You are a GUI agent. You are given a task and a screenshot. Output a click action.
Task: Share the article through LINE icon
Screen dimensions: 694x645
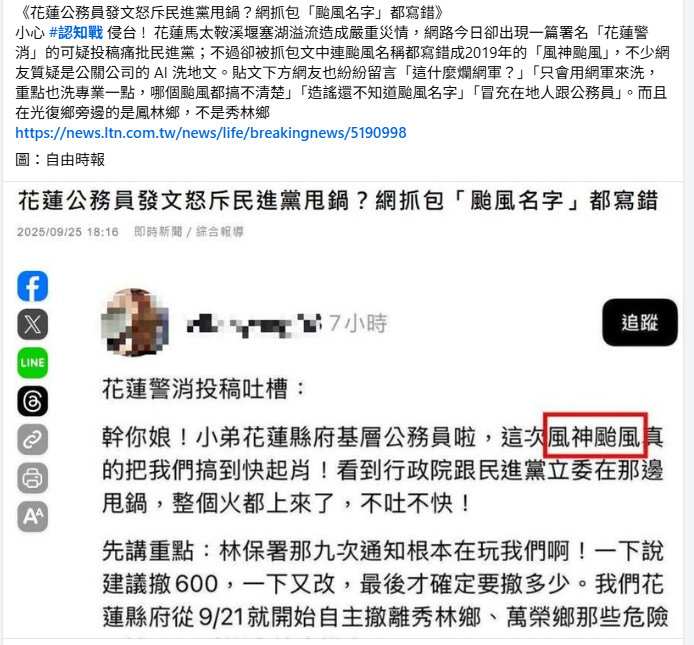(x=33, y=363)
